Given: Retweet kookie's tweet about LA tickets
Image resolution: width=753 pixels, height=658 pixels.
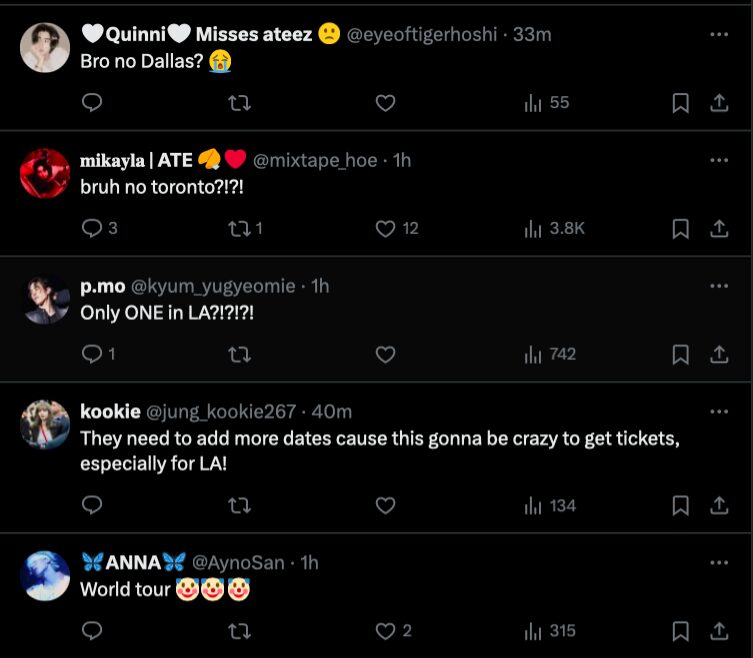Looking at the screenshot, I should point(239,506).
